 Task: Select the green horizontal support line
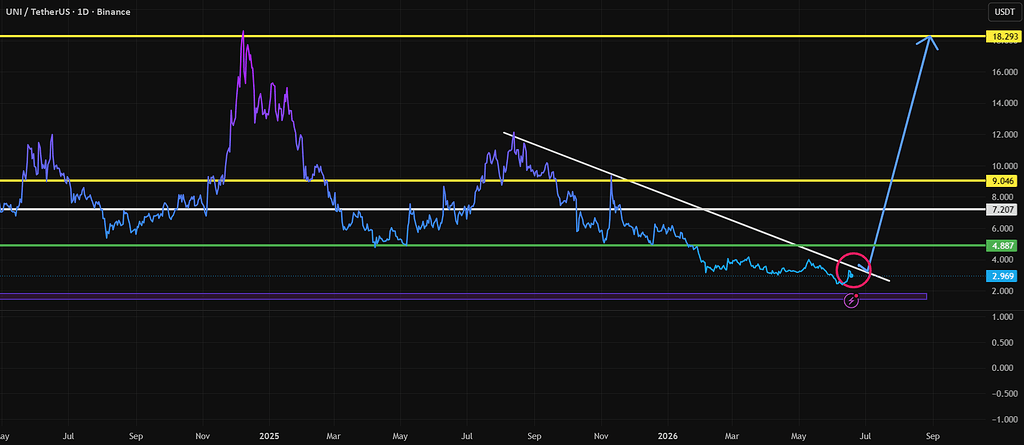[x=493, y=246]
